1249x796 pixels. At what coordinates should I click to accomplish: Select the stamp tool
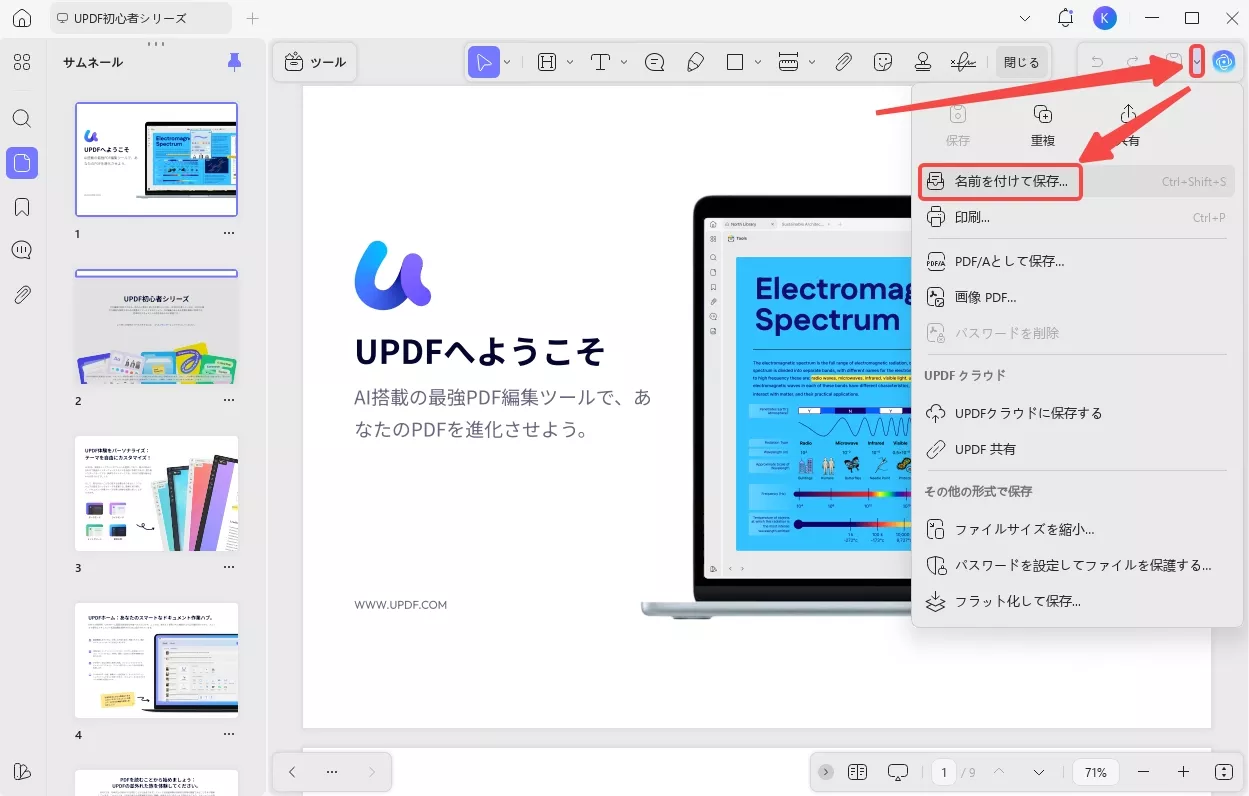click(922, 61)
